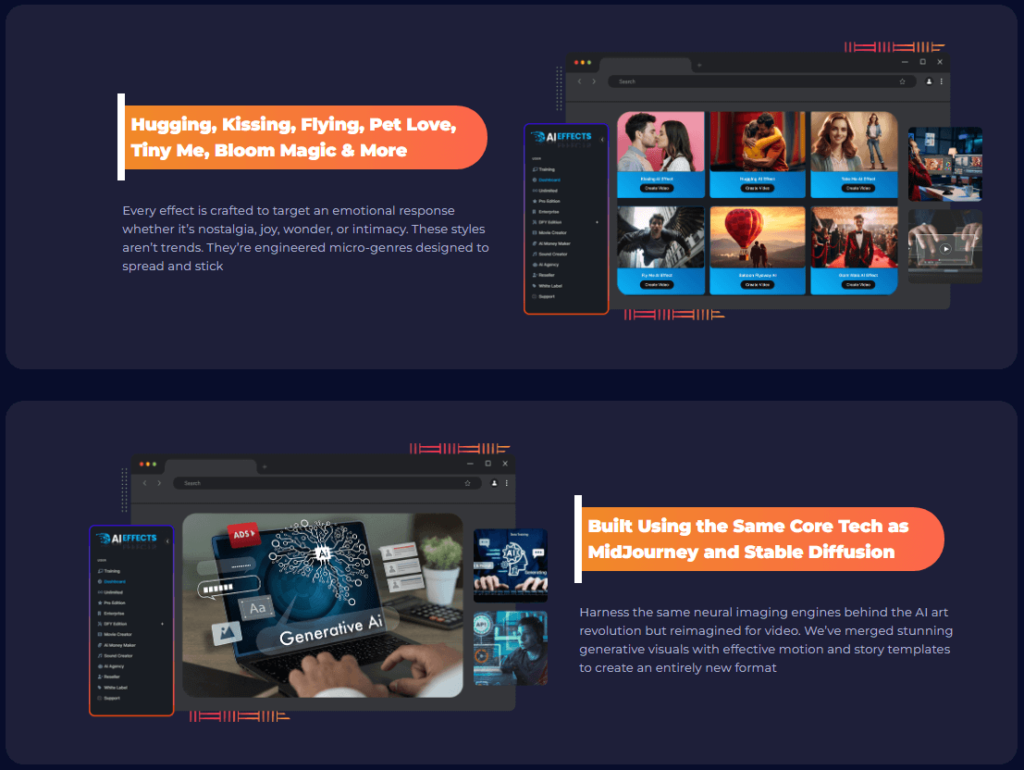
Task: Open Sound Creator in bottom sidebar
Action: tap(115, 656)
